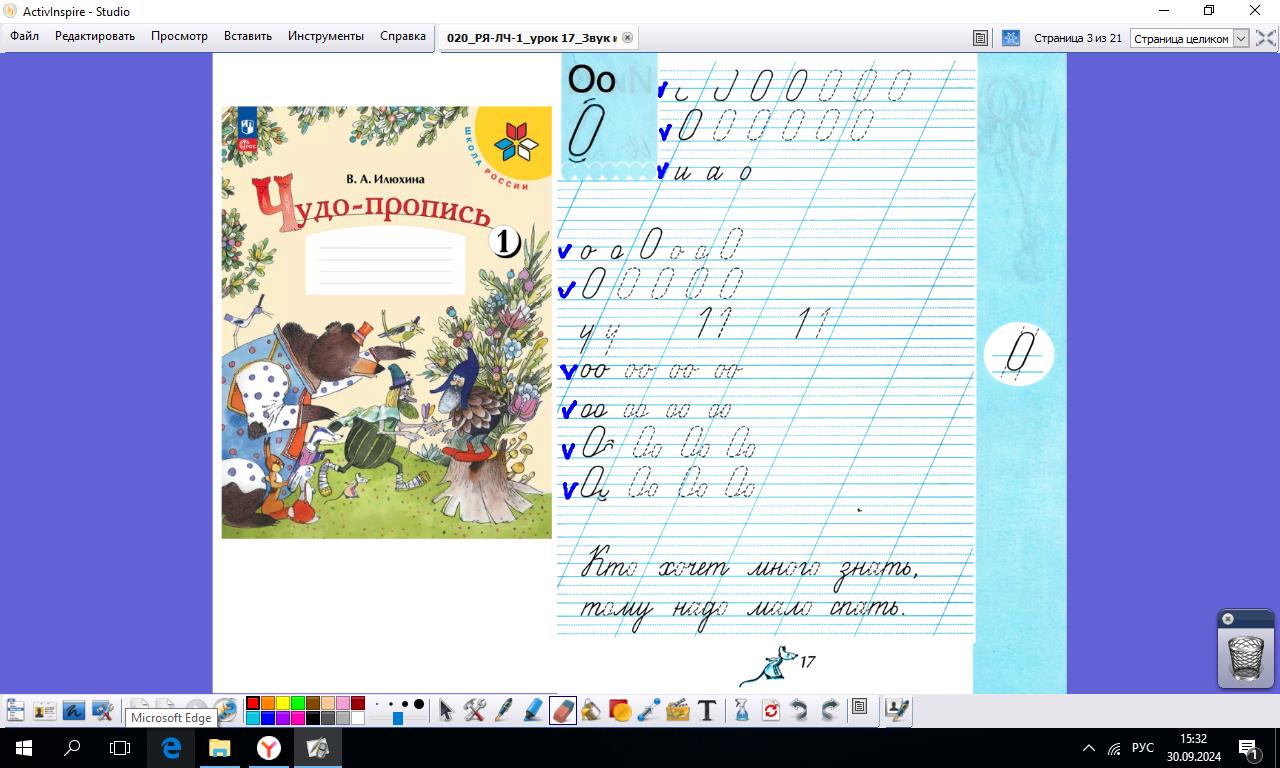Pick the black color swatch

point(313,718)
